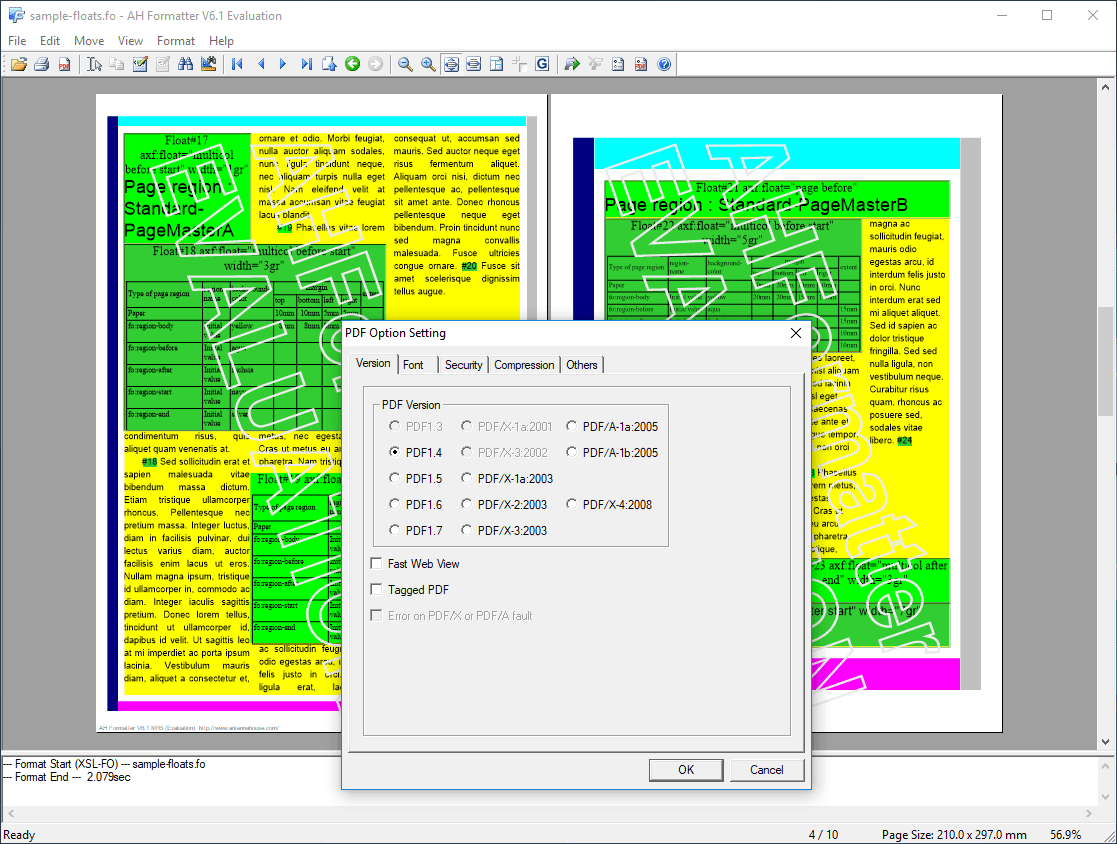Click the green back navigation arrow
The height and width of the screenshot is (844, 1117).
[x=353, y=64]
